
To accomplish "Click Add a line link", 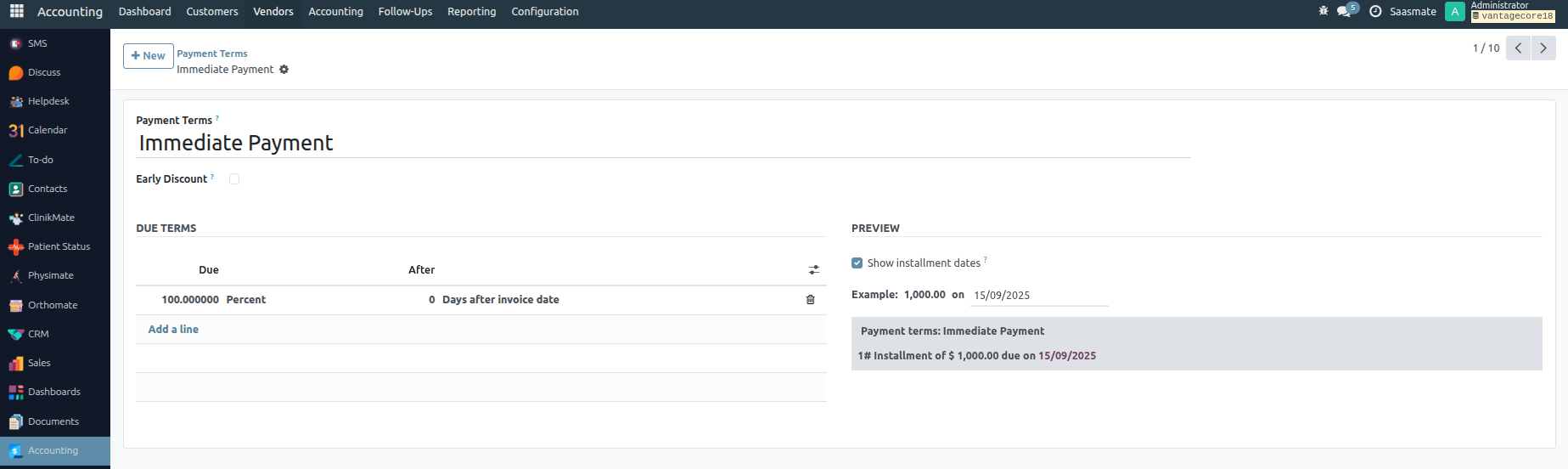I will [173, 330].
